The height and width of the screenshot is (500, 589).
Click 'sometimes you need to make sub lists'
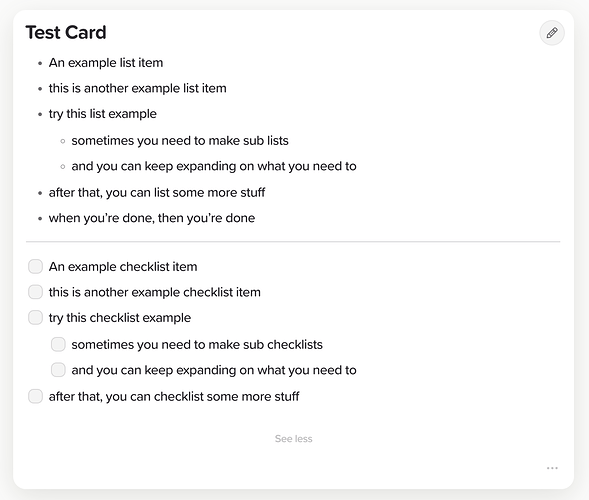(x=180, y=140)
